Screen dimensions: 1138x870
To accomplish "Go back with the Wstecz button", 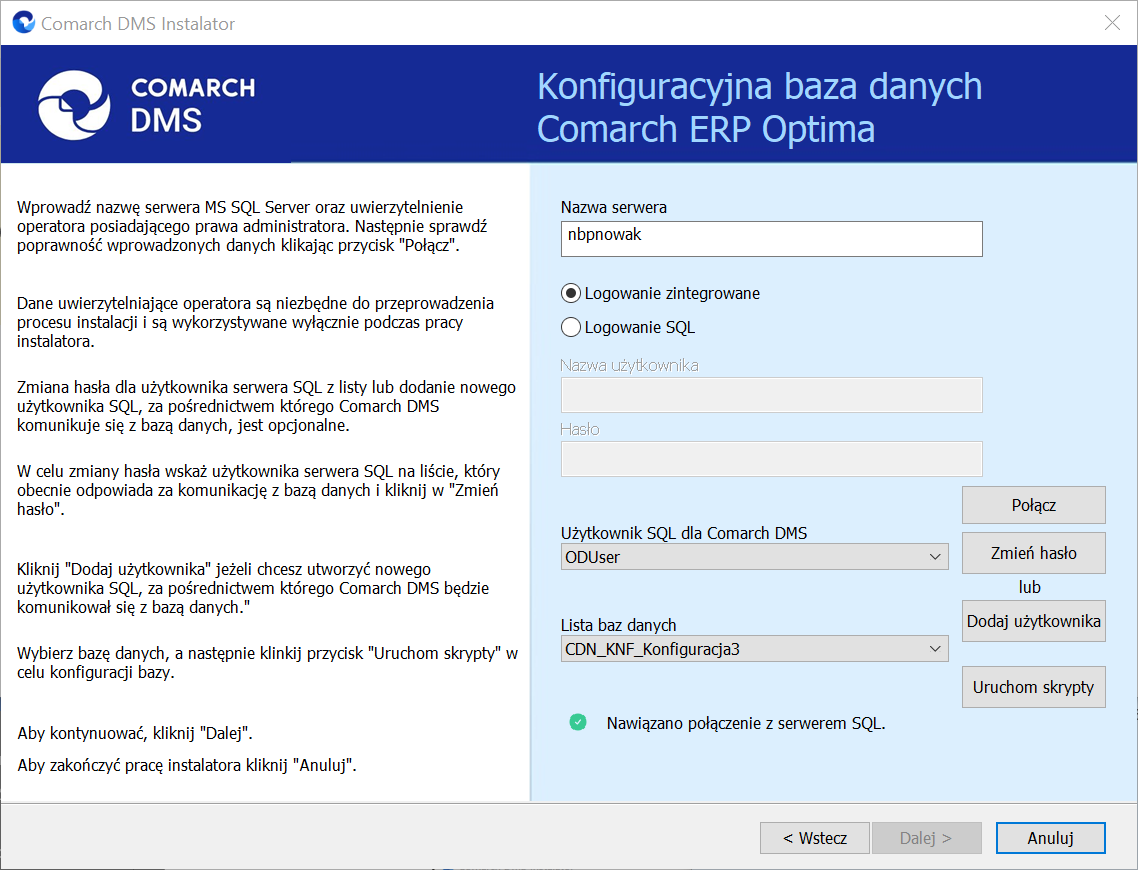I will [814, 838].
